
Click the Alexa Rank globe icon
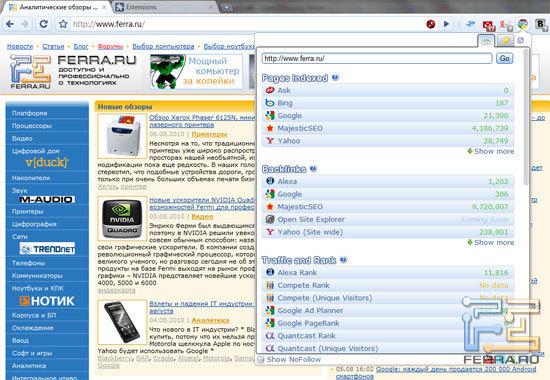(x=270, y=272)
